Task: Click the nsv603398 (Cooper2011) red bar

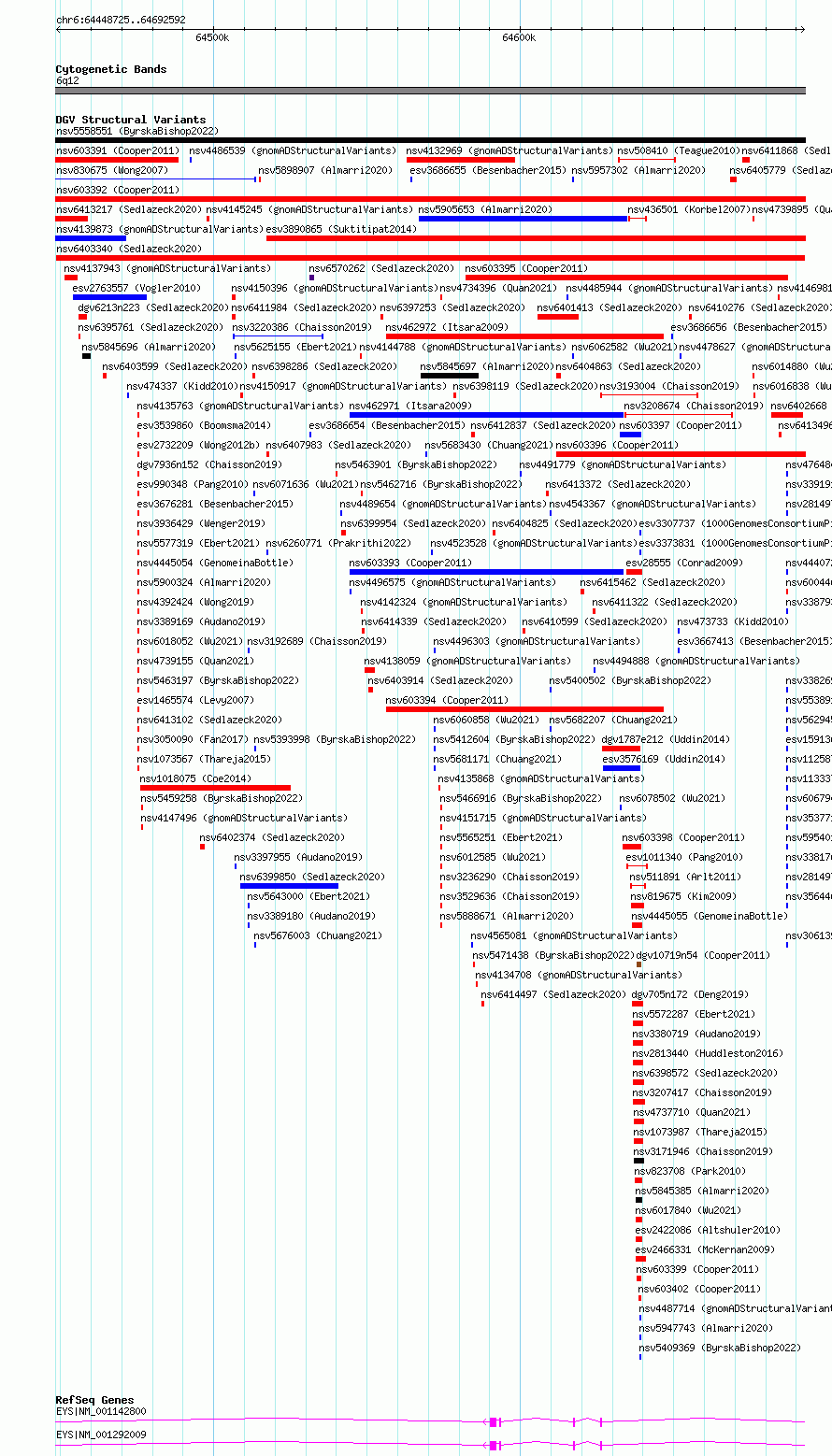Action: (x=632, y=847)
